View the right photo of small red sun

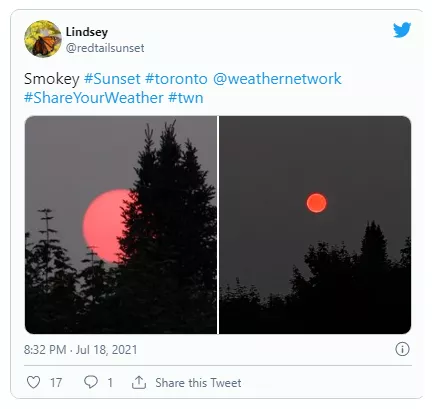click(x=315, y=225)
